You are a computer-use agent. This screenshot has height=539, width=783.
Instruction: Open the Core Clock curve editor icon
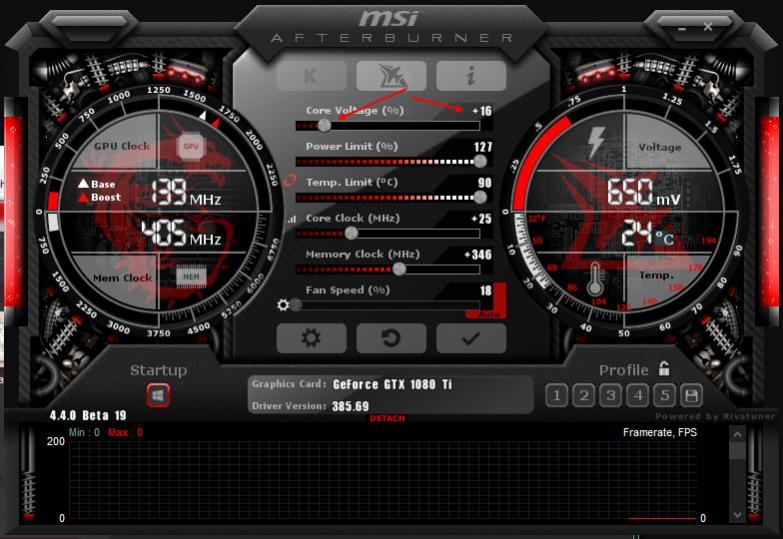coord(292,219)
